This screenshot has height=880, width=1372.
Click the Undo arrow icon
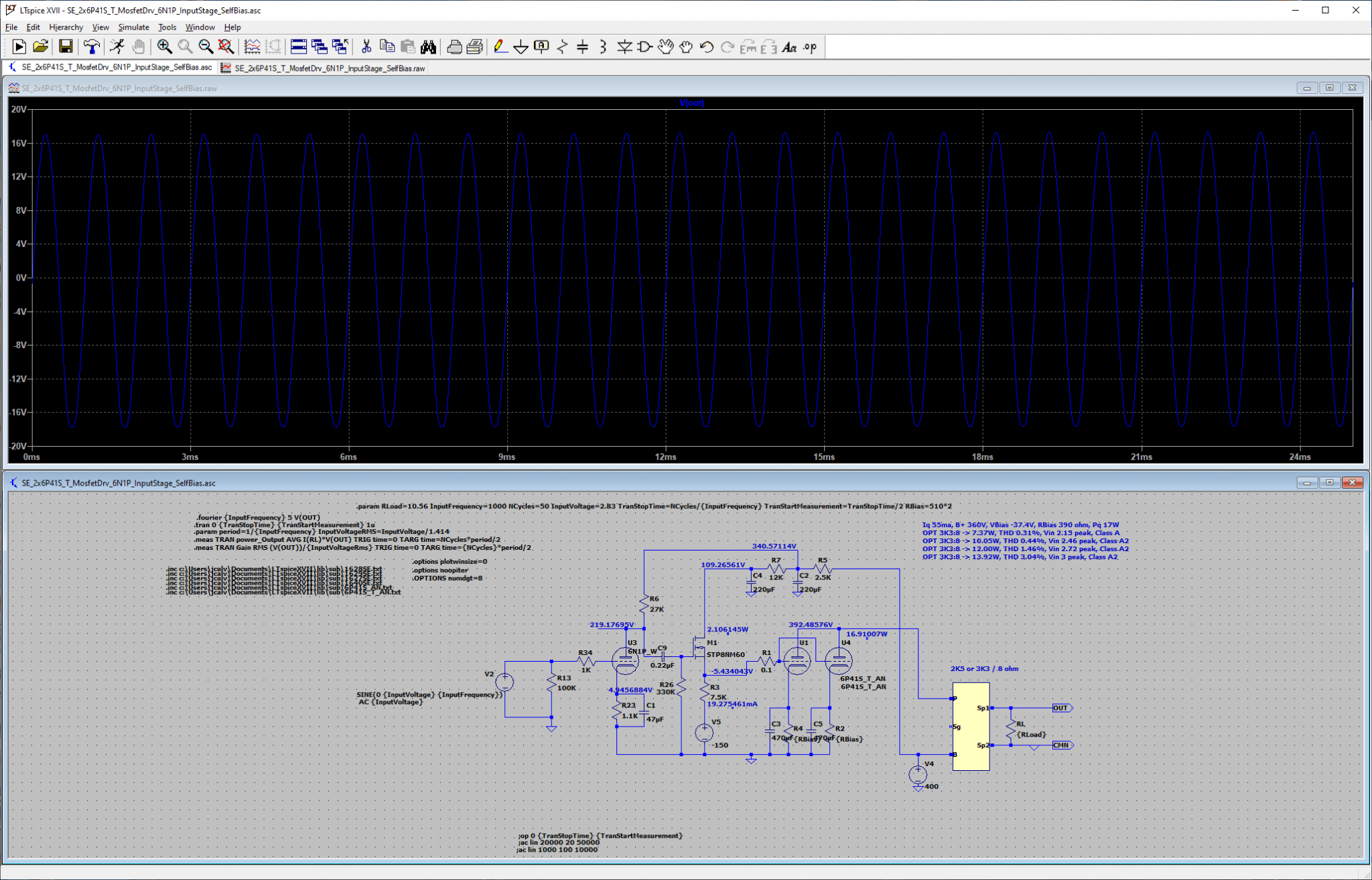pyautogui.click(x=706, y=46)
